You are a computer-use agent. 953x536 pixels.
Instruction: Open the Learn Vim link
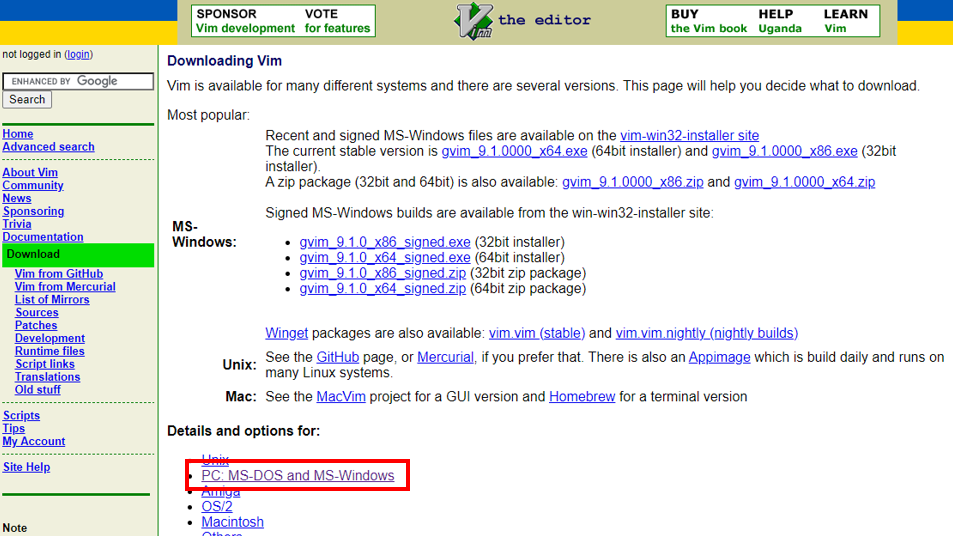(845, 21)
